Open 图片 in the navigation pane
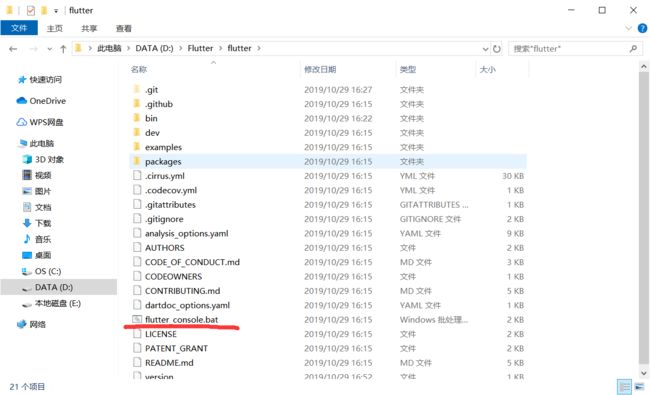 click(x=43, y=191)
